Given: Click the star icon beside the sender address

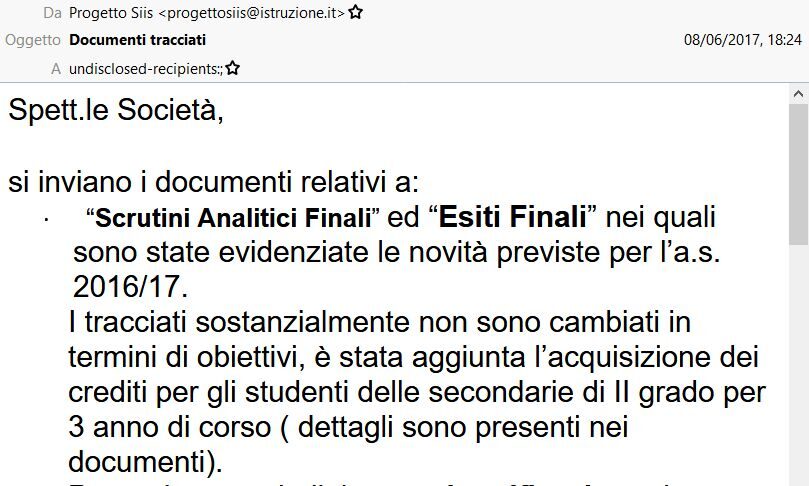Looking at the screenshot, I should [355, 12].
